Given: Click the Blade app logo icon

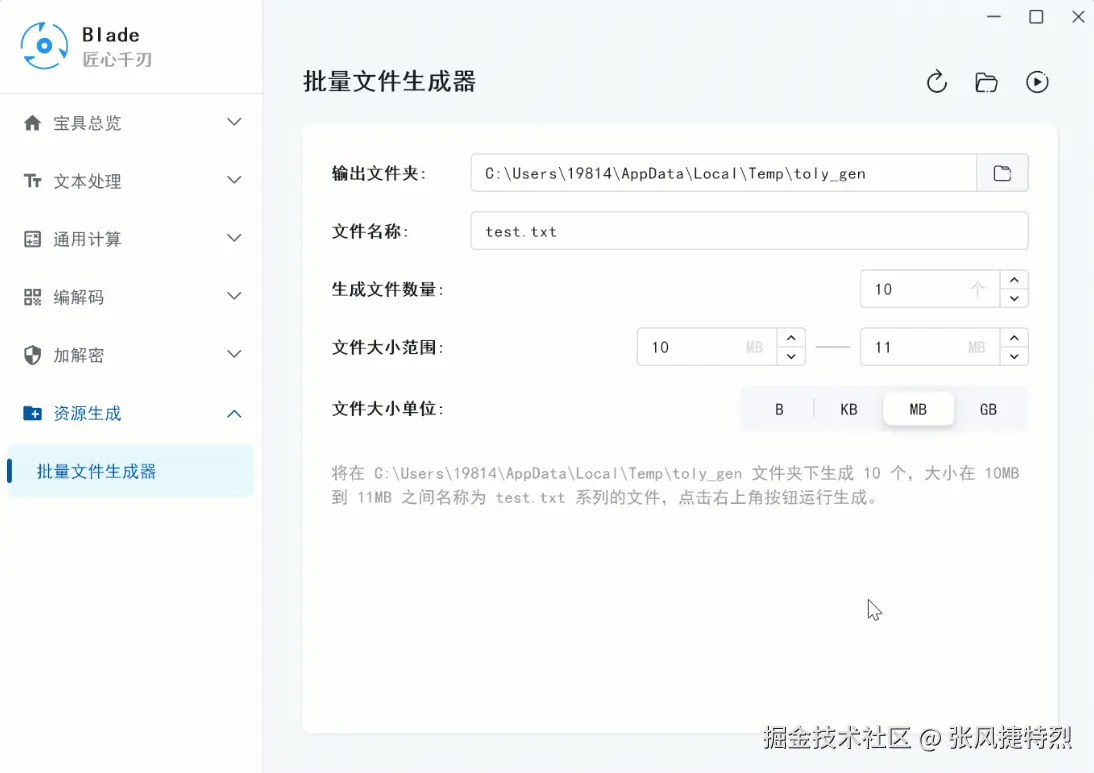Looking at the screenshot, I should tap(44, 46).
